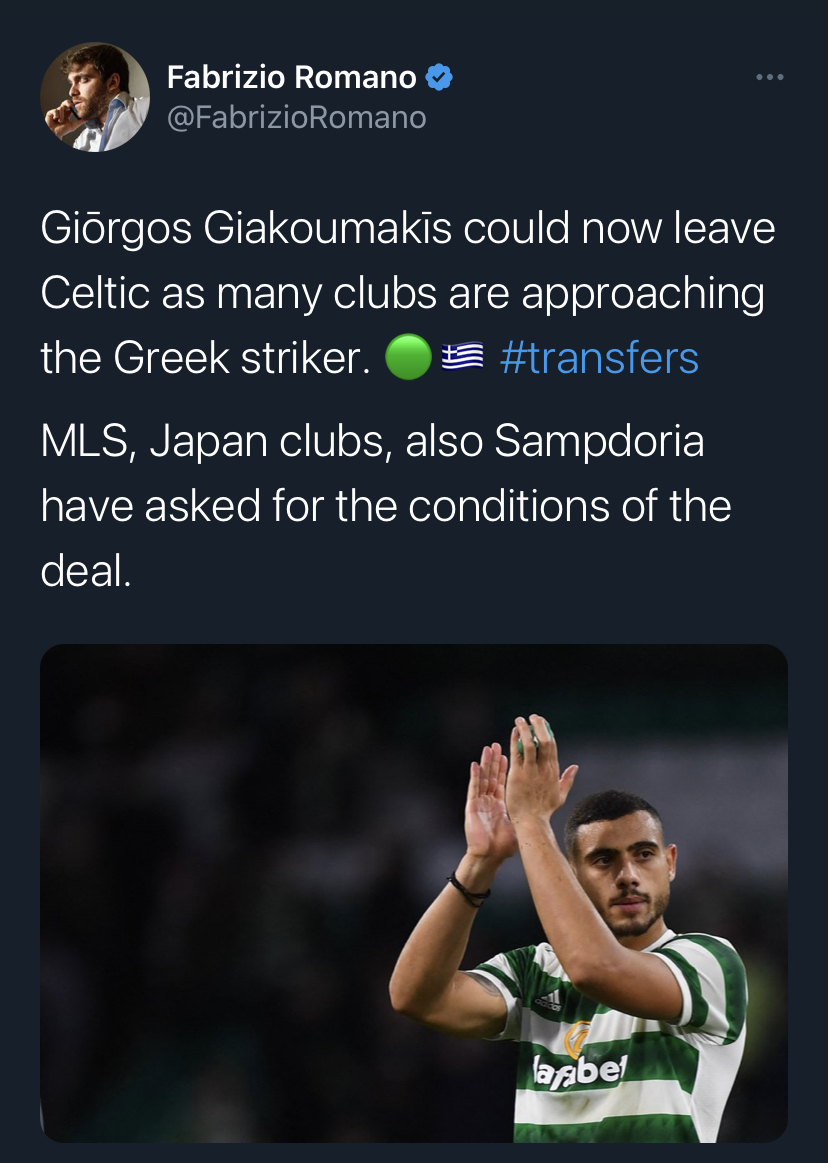Open the #transfers hashtag
Viewport: 828px width, 1163px height.
click(x=599, y=358)
